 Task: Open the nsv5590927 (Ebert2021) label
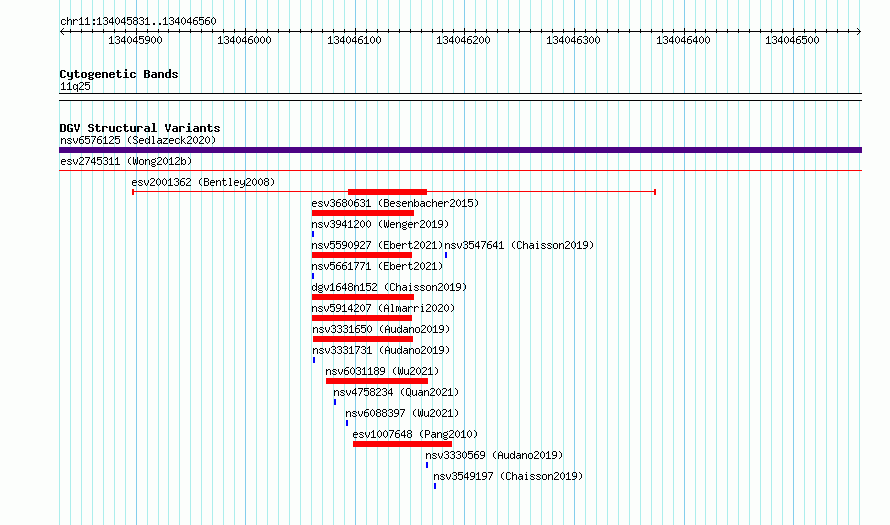[x=377, y=245]
